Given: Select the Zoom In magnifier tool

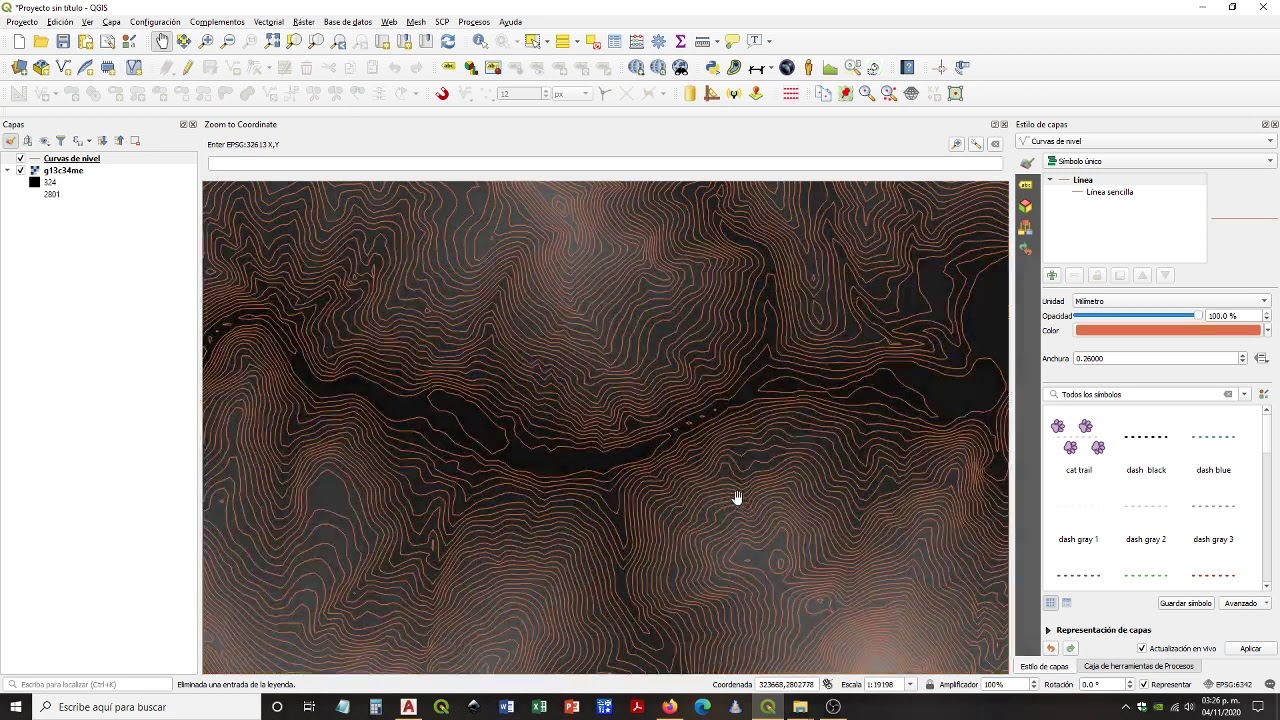Looking at the screenshot, I should pyautogui.click(x=206, y=41).
